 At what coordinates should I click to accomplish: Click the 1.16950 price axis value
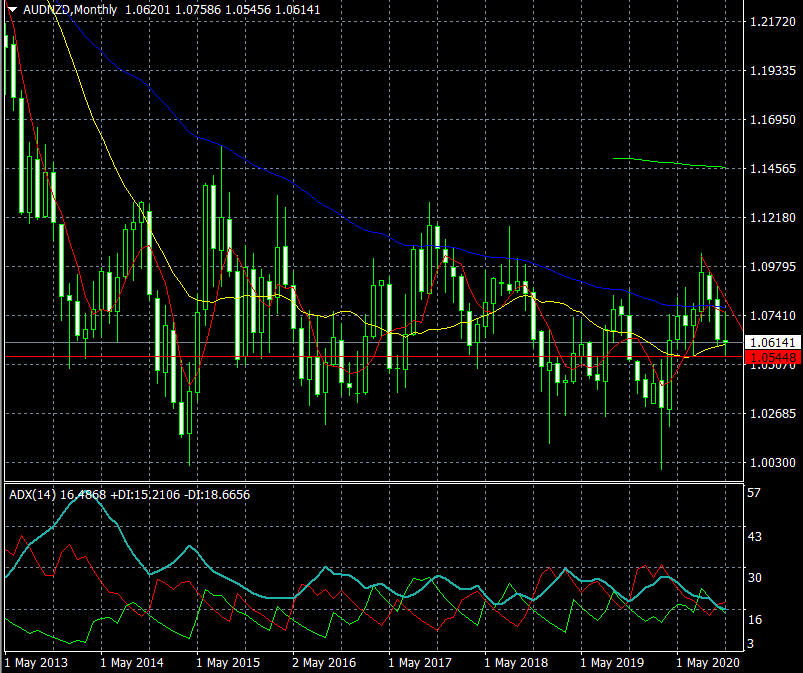click(x=773, y=120)
